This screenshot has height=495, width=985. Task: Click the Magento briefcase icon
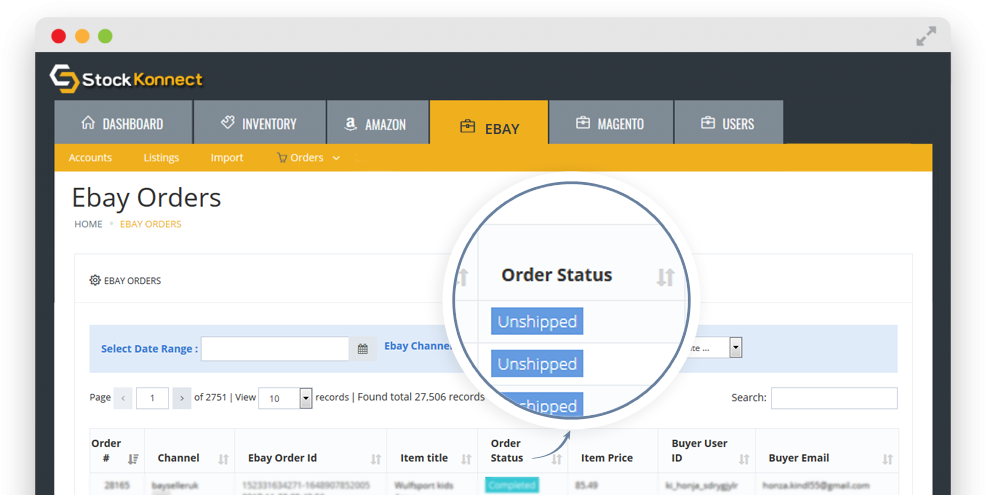click(583, 123)
